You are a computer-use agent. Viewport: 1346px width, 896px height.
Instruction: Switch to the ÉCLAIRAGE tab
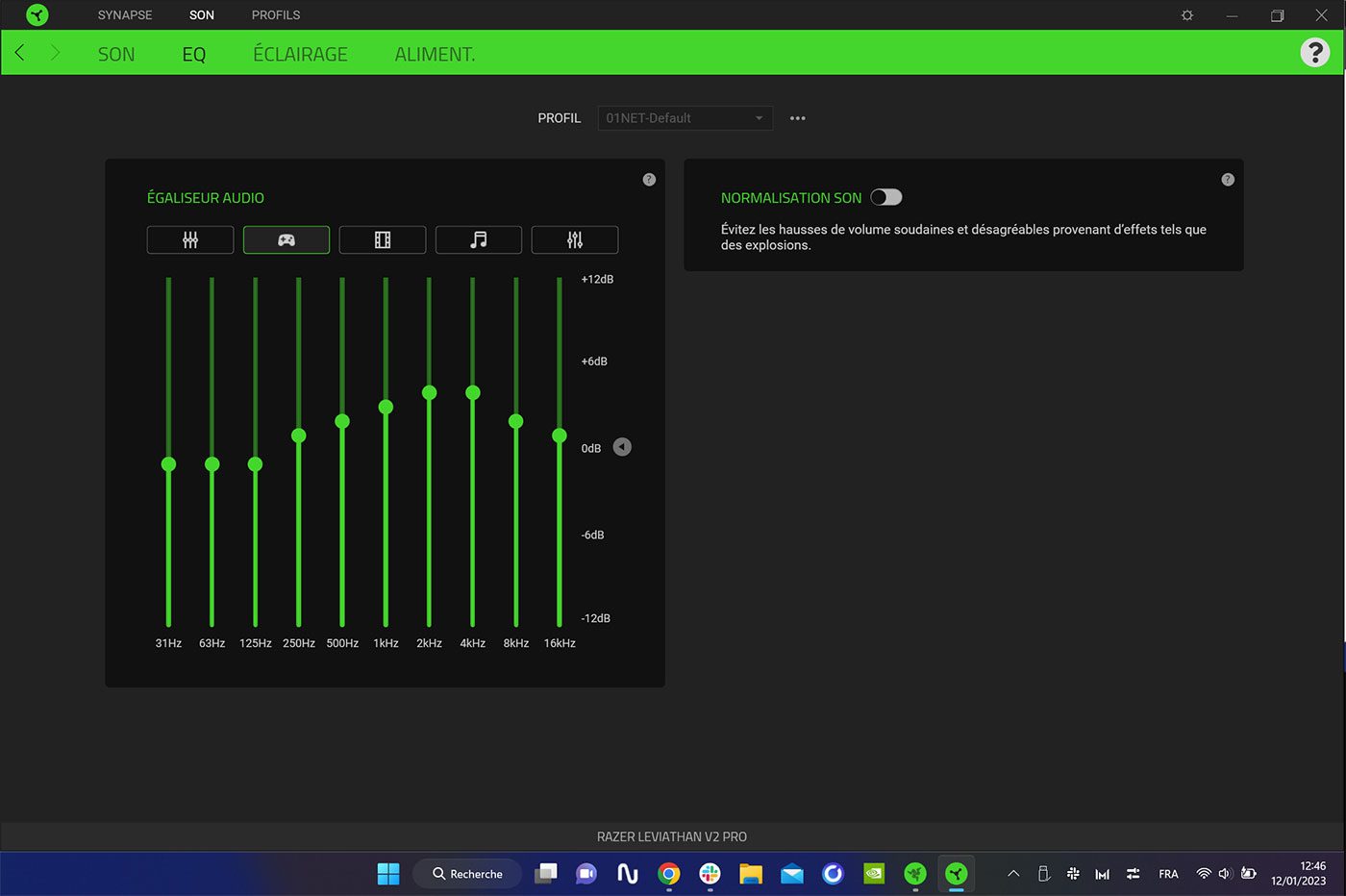pyautogui.click(x=300, y=54)
